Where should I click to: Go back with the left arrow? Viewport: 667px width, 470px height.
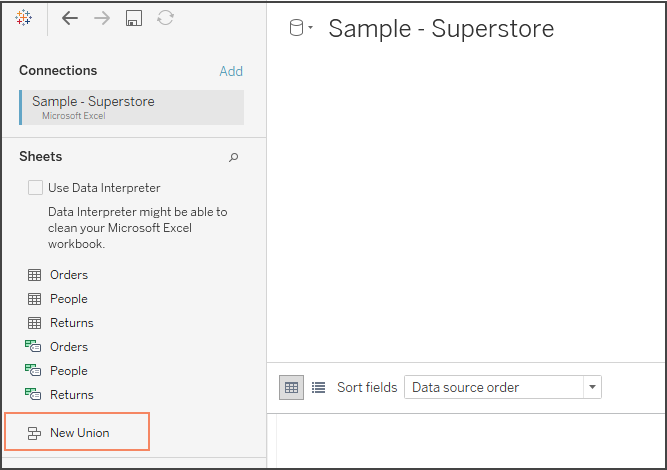pos(69,18)
